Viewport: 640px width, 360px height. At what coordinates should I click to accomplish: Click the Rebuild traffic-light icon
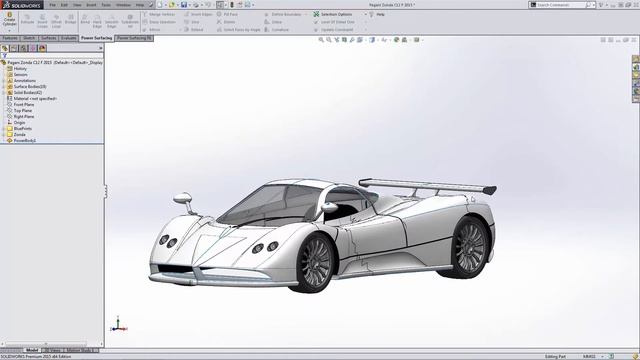[x=232, y=5]
